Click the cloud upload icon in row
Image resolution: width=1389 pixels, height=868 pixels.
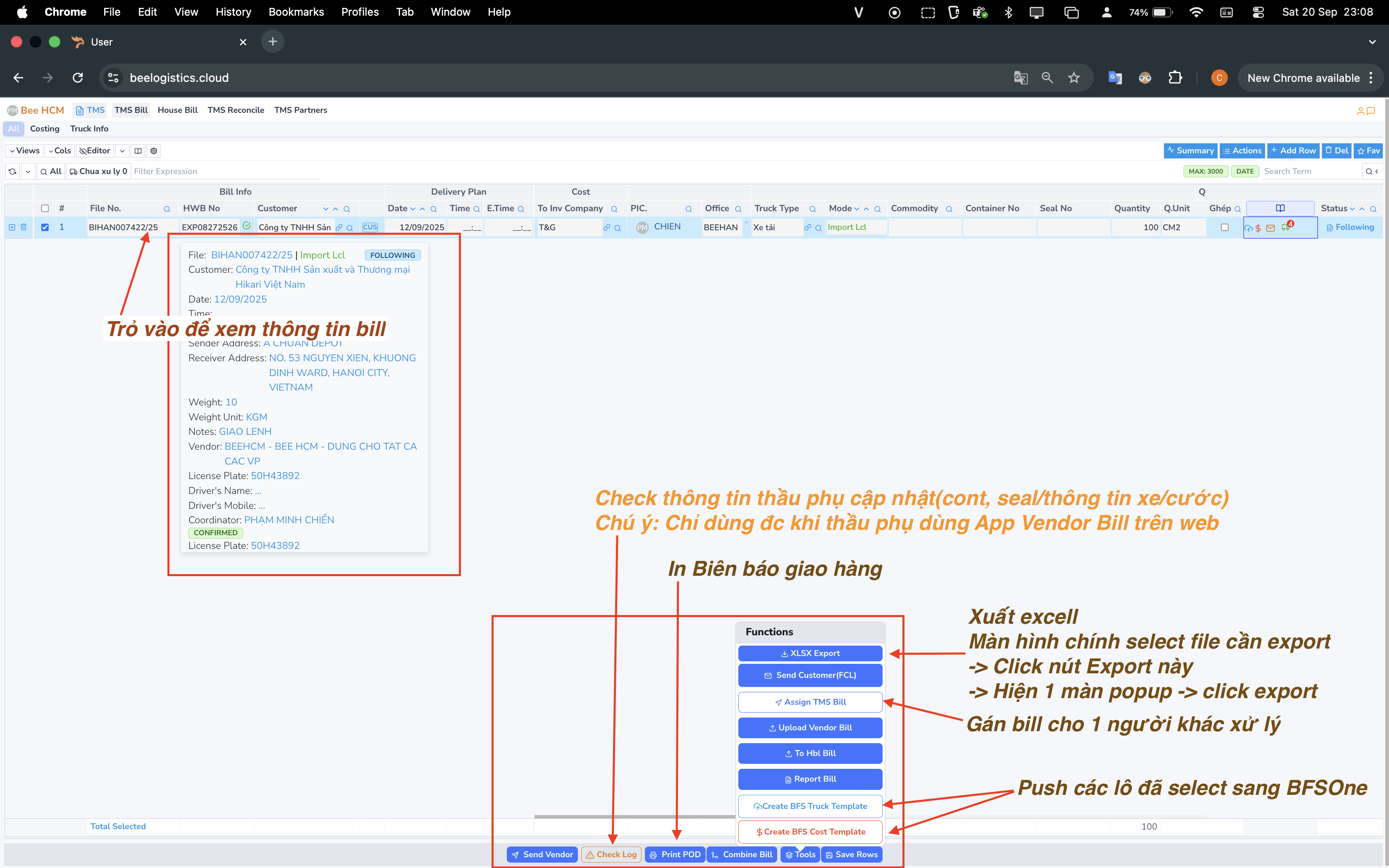[1248, 228]
